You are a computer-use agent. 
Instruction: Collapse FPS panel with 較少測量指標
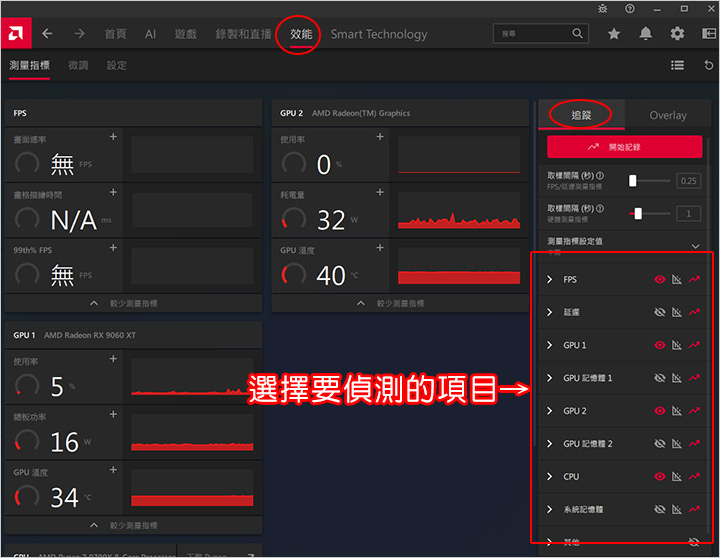[133, 303]
